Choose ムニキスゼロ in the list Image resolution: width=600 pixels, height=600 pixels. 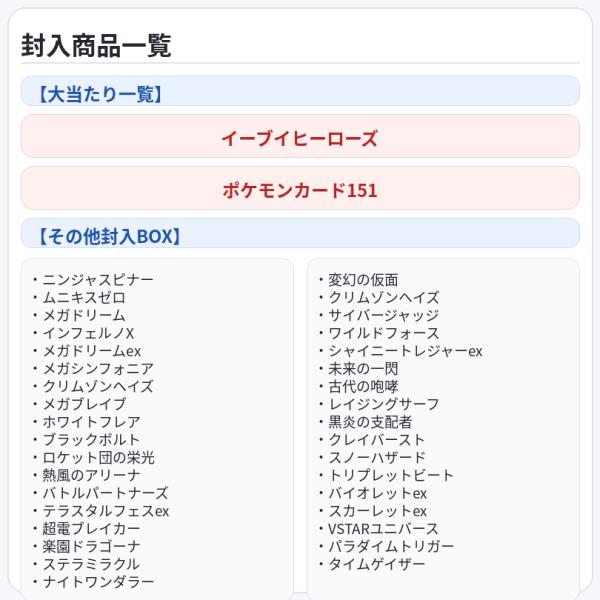coord(84,297)
